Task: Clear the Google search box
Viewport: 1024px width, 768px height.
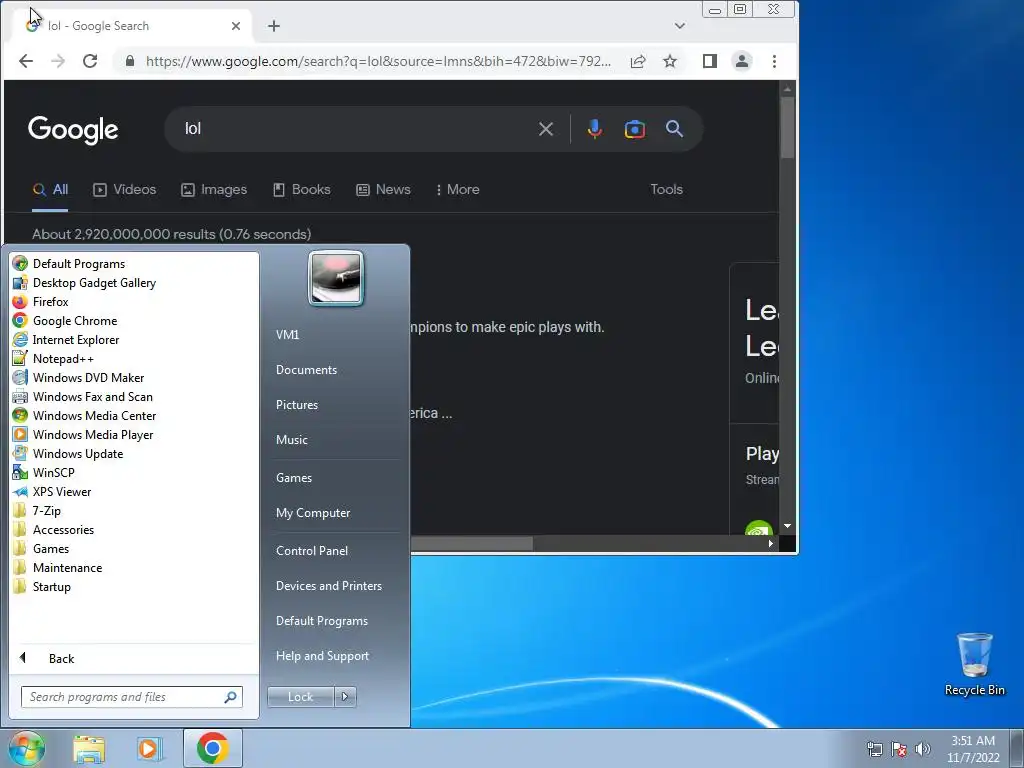Action: 546,129
